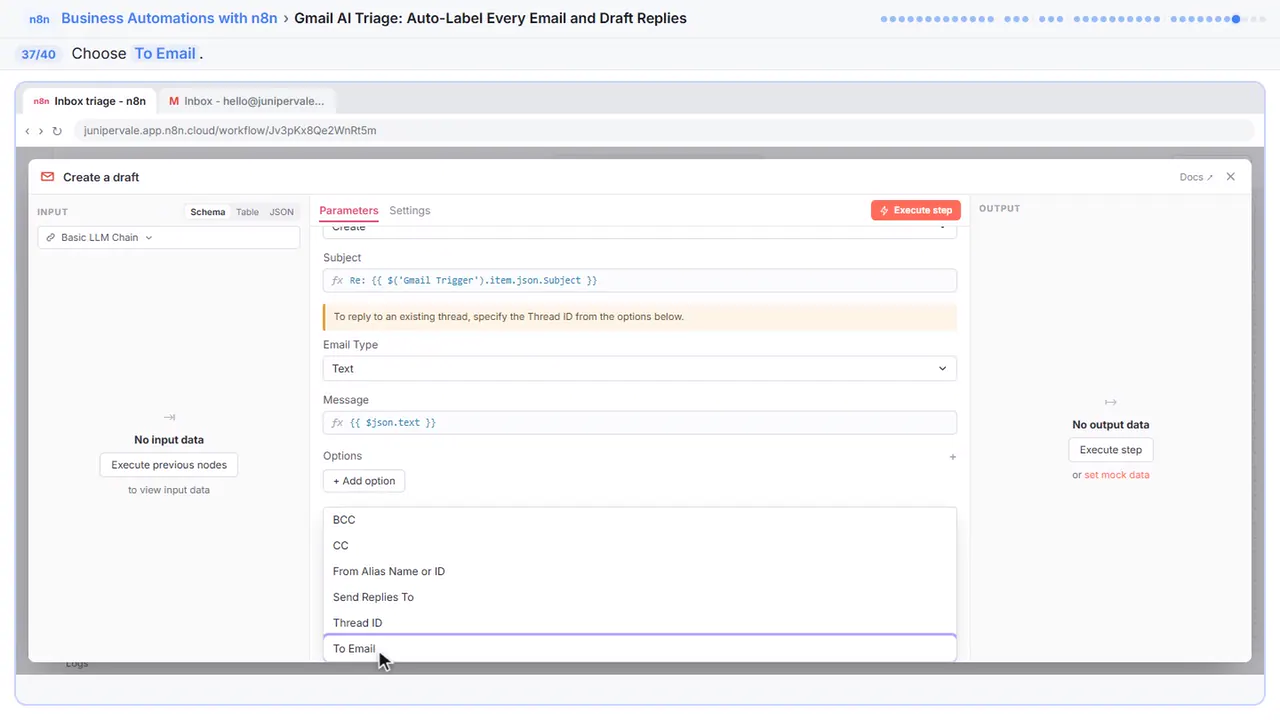This screenshot has width=1280, height=720.
Task: Click Execute step red button
Action: coord(916,210)
